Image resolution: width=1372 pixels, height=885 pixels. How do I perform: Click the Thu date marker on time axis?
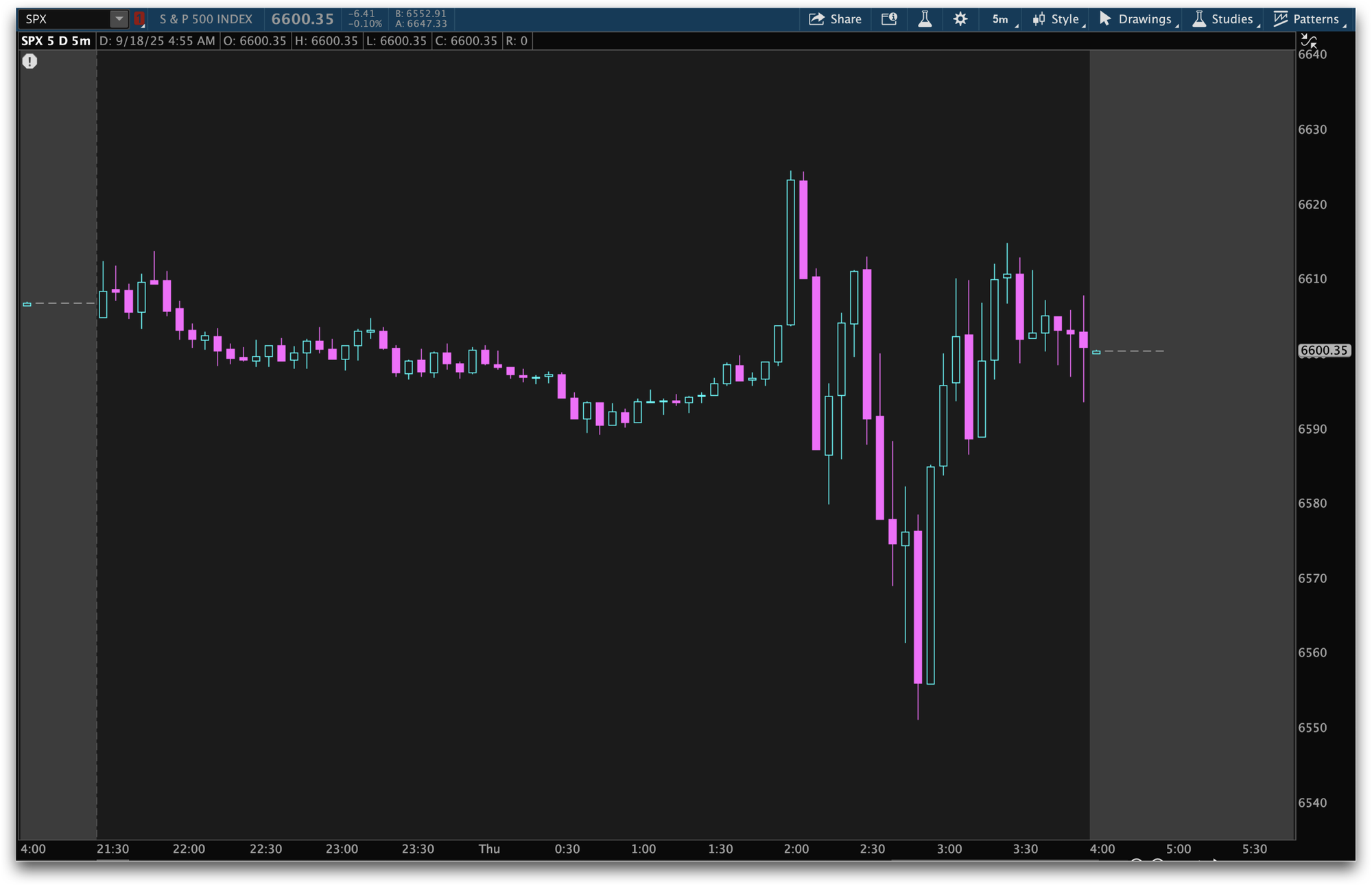coord(489,849)
